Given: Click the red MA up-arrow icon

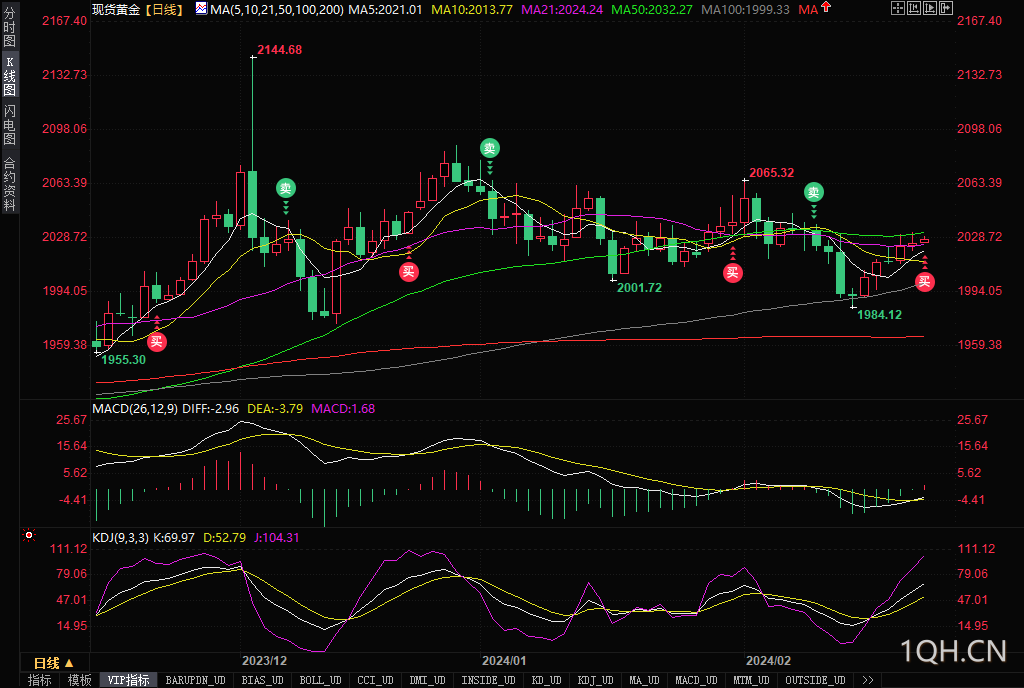Looking at the screenshot, I should 827,9.
